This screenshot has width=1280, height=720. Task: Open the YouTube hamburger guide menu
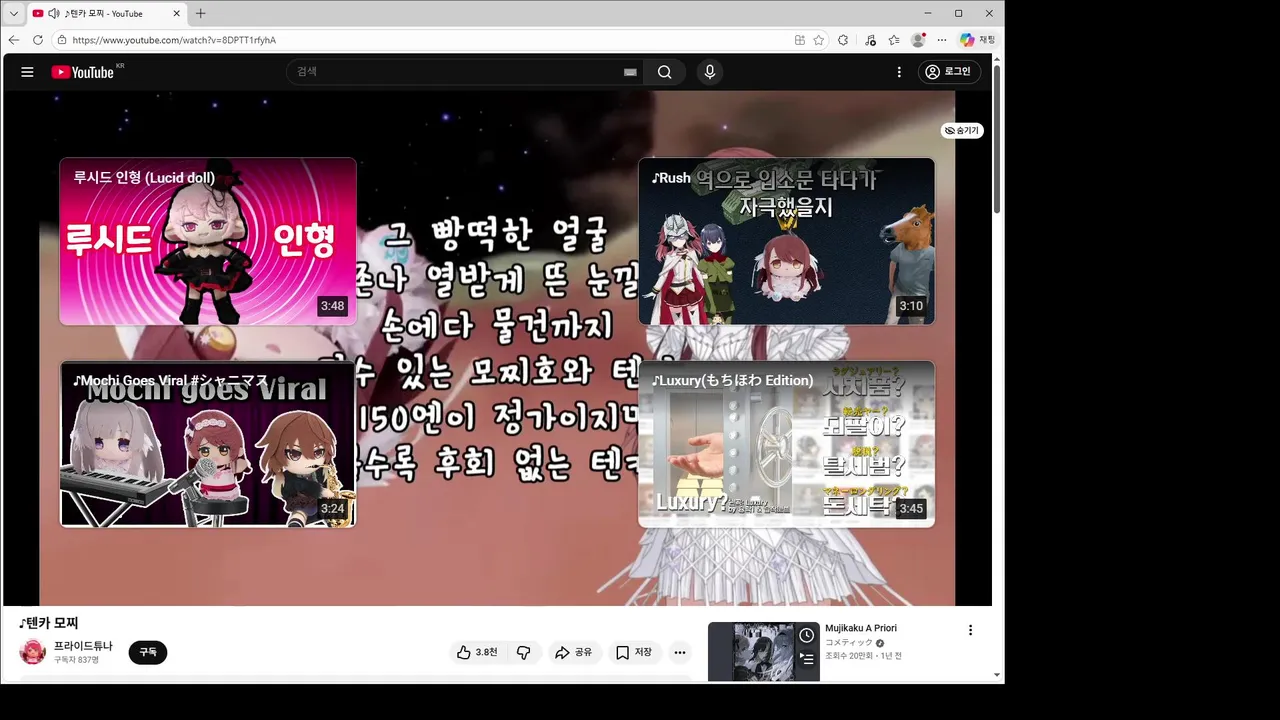(x=27, y=72)
